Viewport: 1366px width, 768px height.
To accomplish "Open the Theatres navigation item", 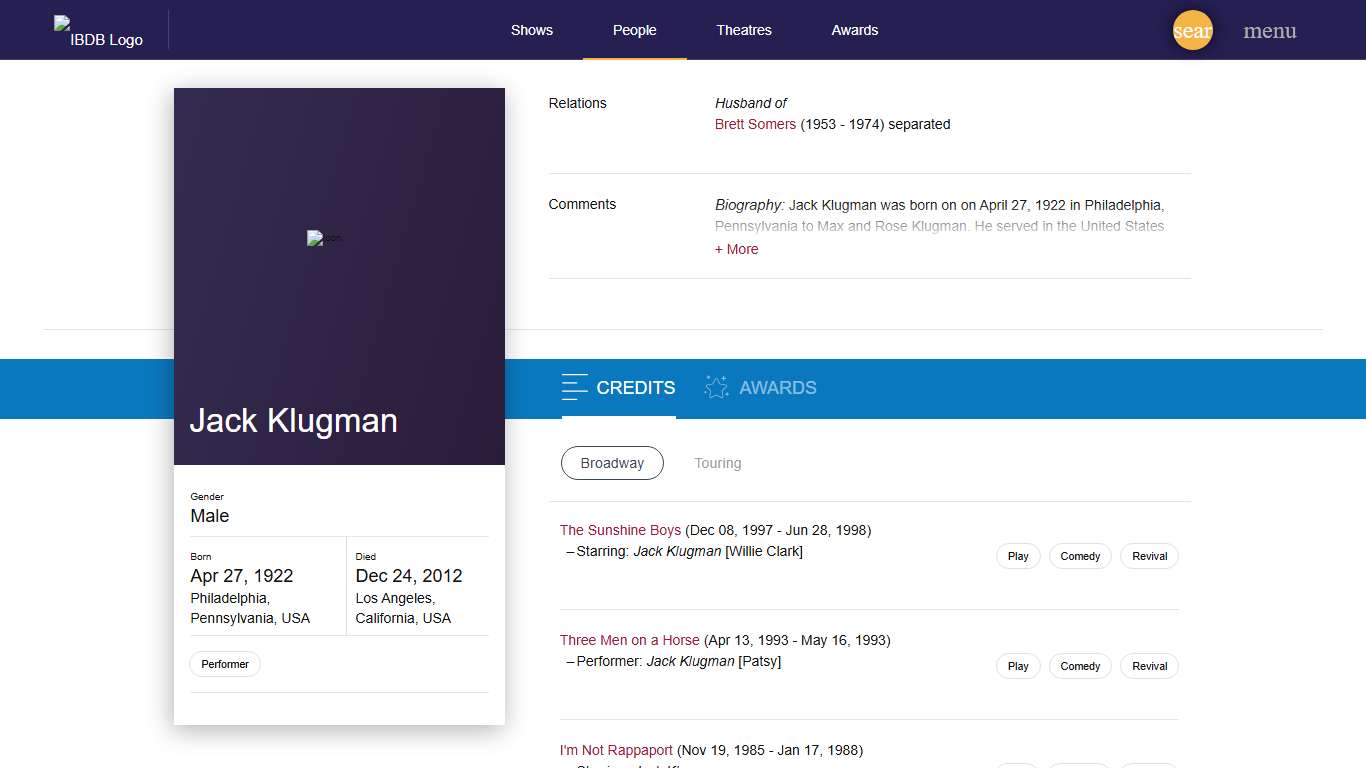I will (743, 30).
